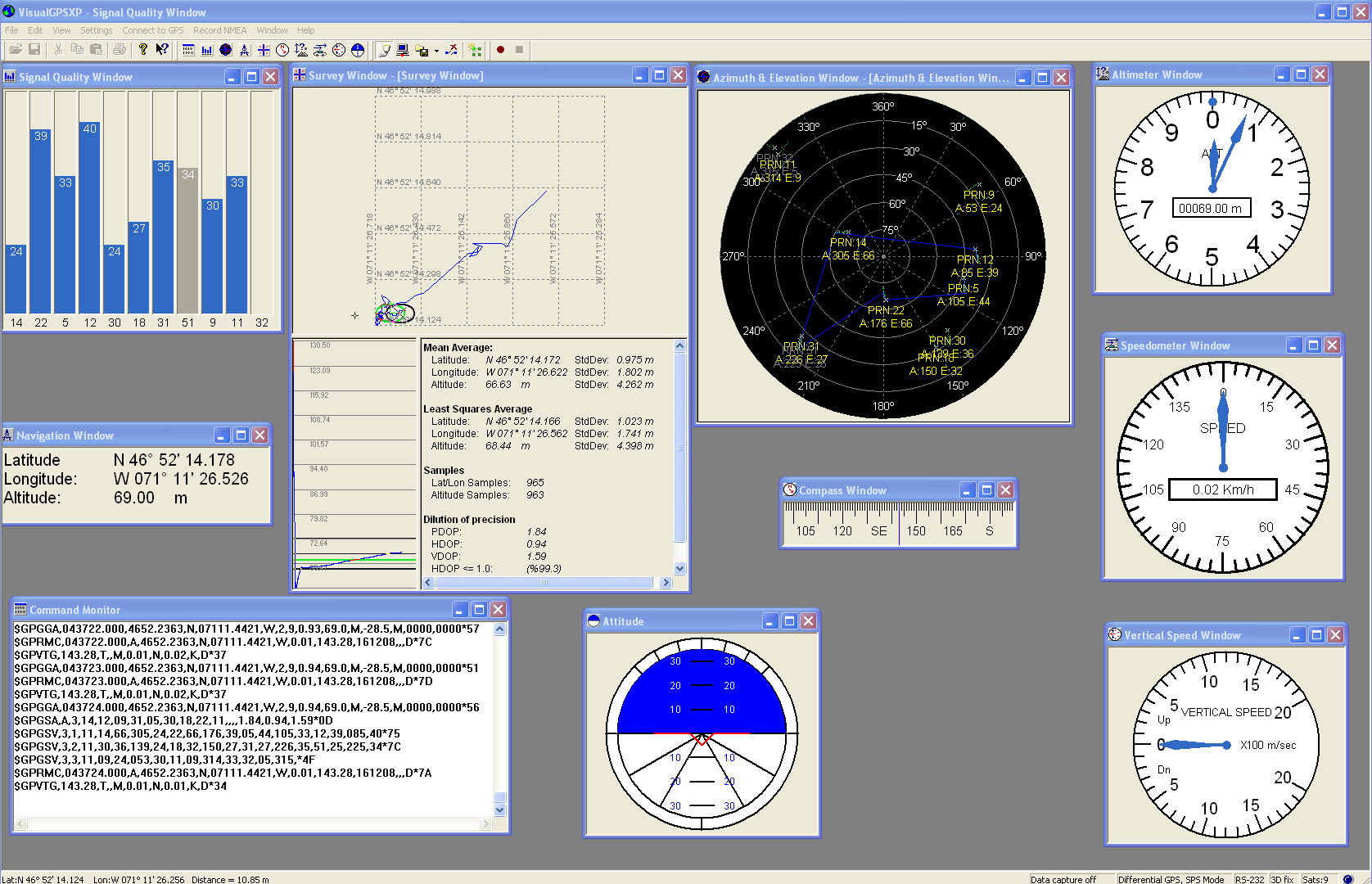Open Compass toolbar icon
The image size is (1372, 884).
282,50
